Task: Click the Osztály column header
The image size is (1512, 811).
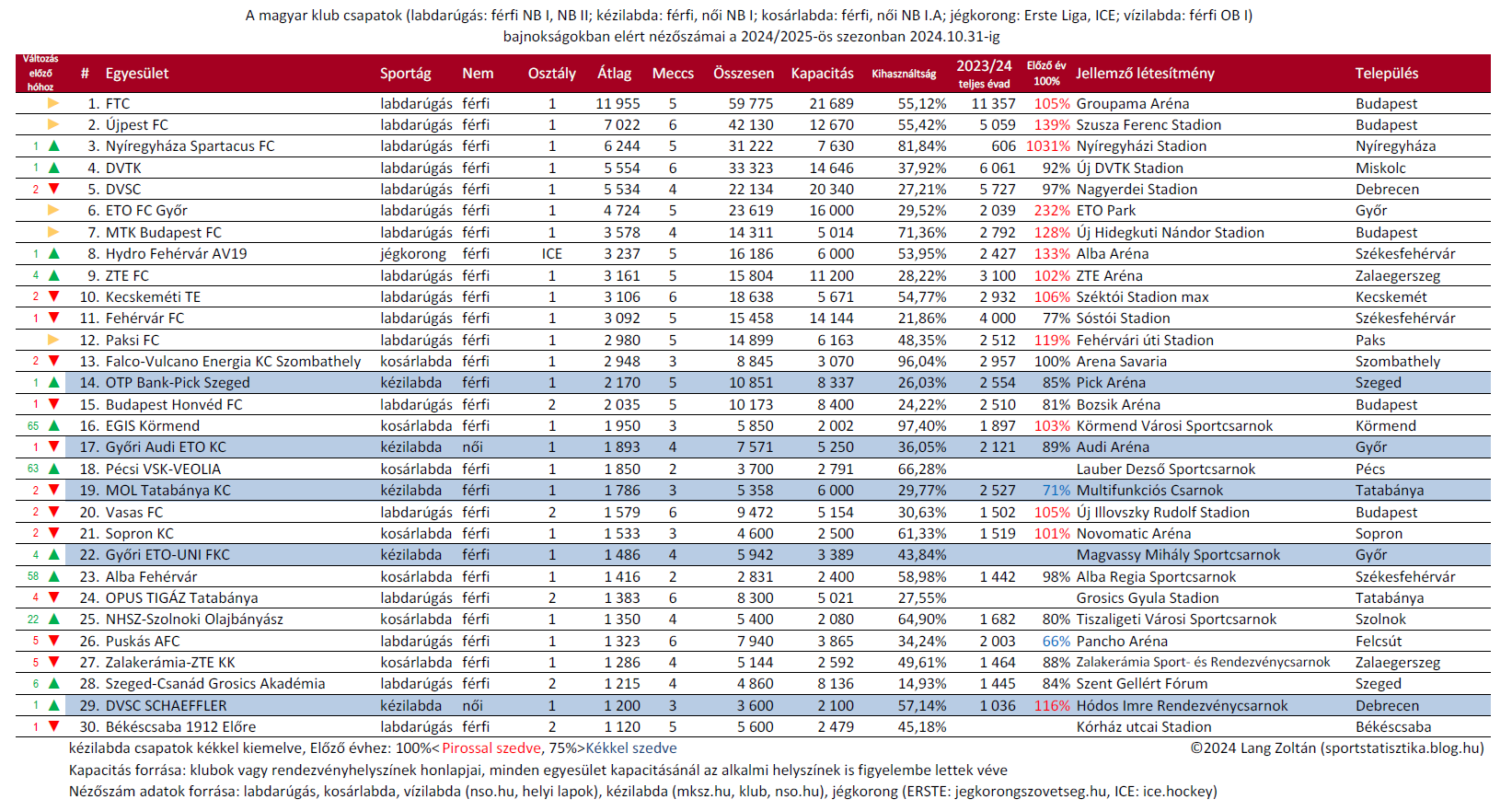Action: click(552, 74)
